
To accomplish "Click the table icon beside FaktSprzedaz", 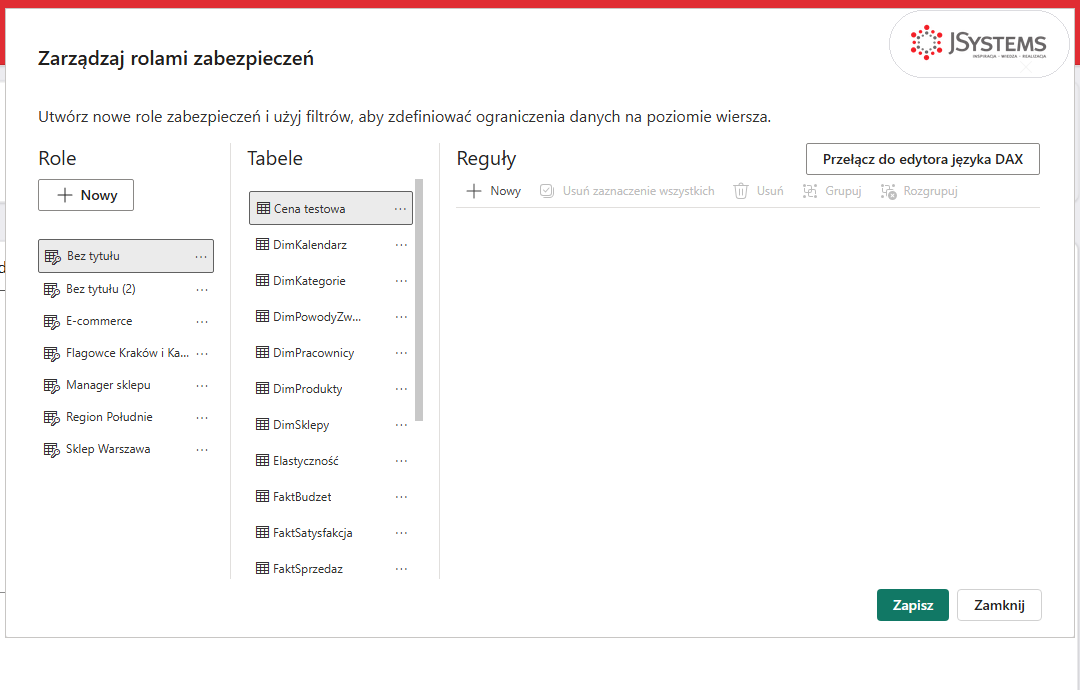I will [262, 568].
